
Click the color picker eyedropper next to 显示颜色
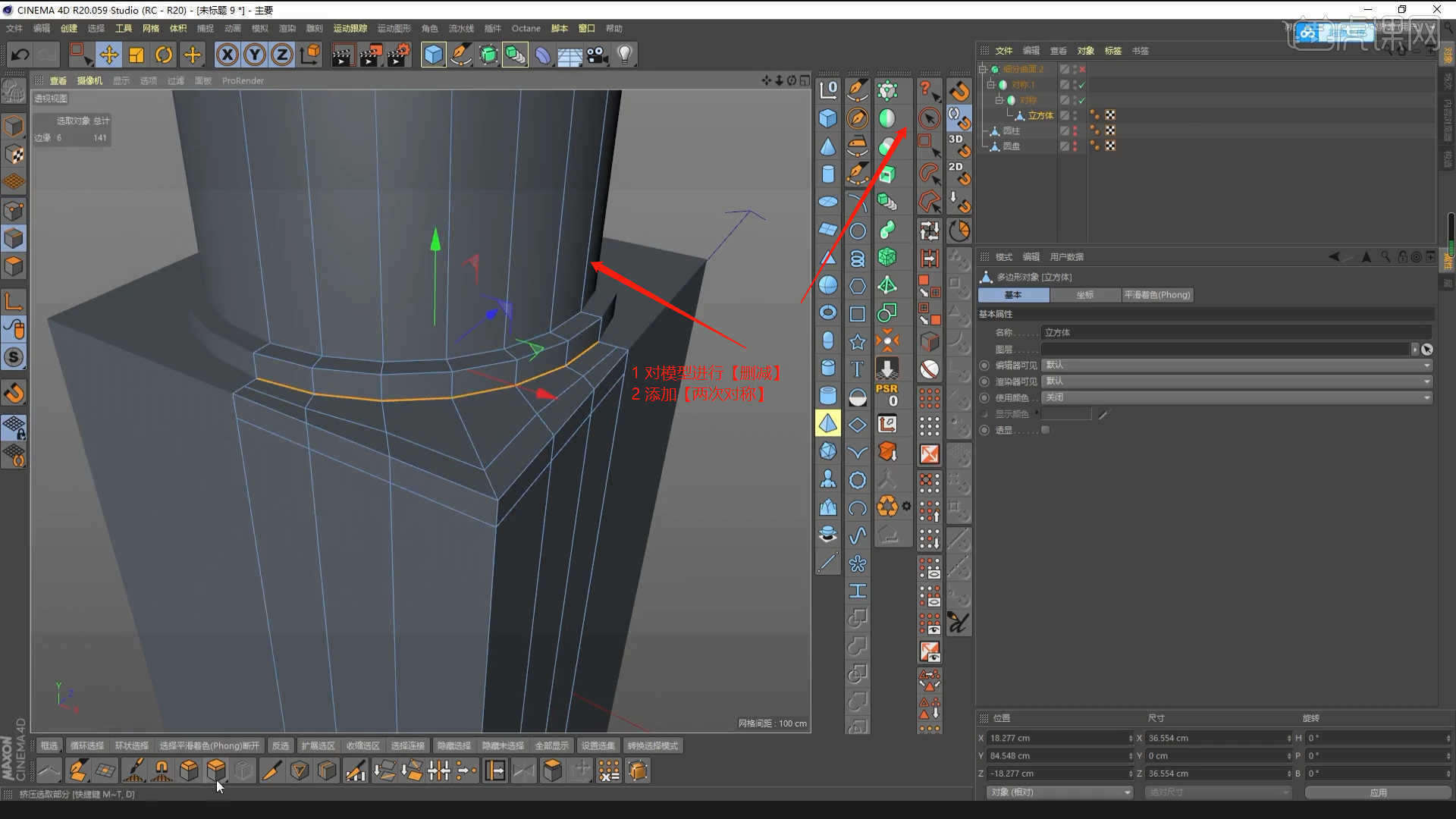[x=1103, y=414]
